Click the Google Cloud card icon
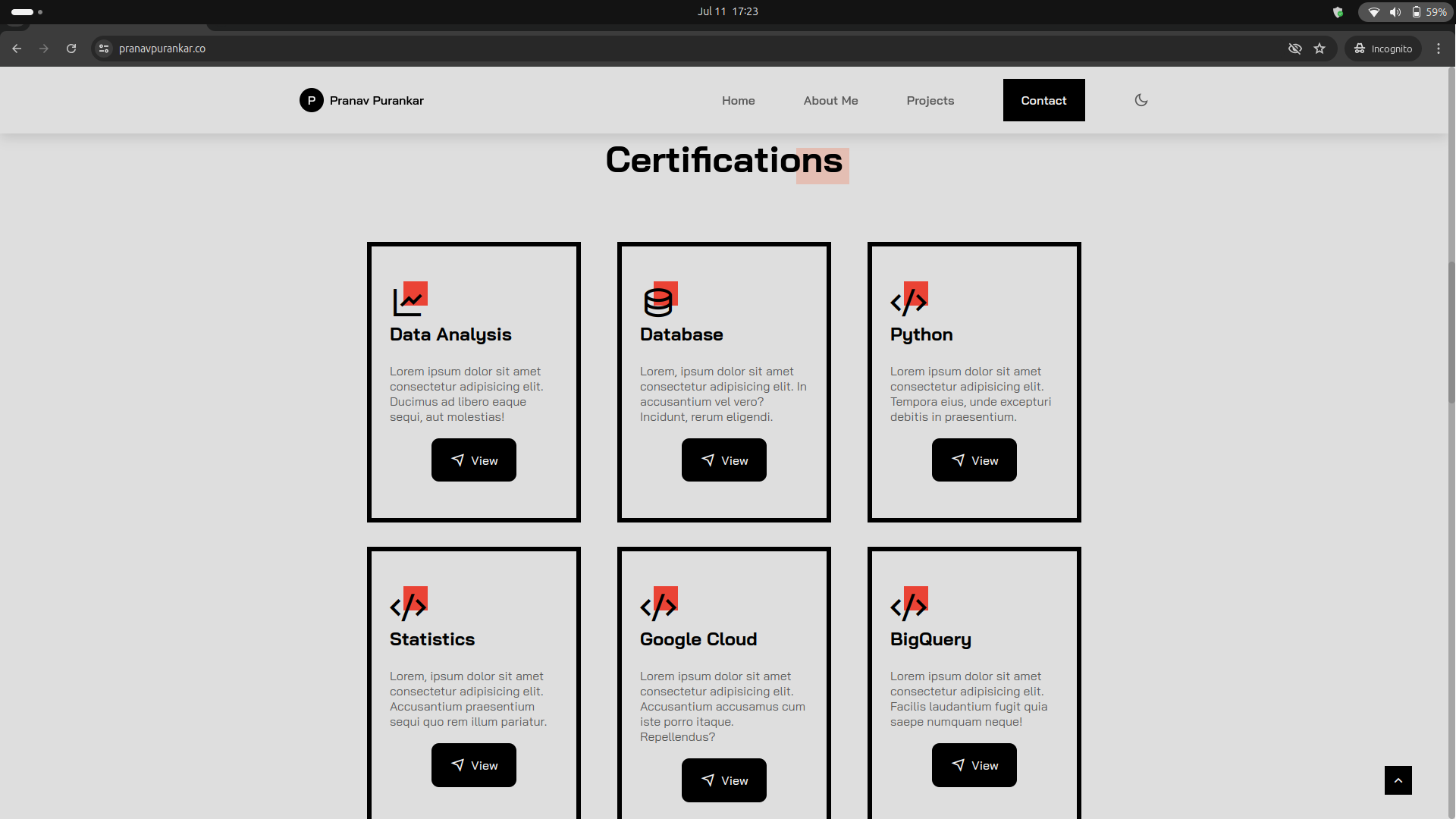The image size is (1456, 819). pyautogui.click(x=659, y=604)
